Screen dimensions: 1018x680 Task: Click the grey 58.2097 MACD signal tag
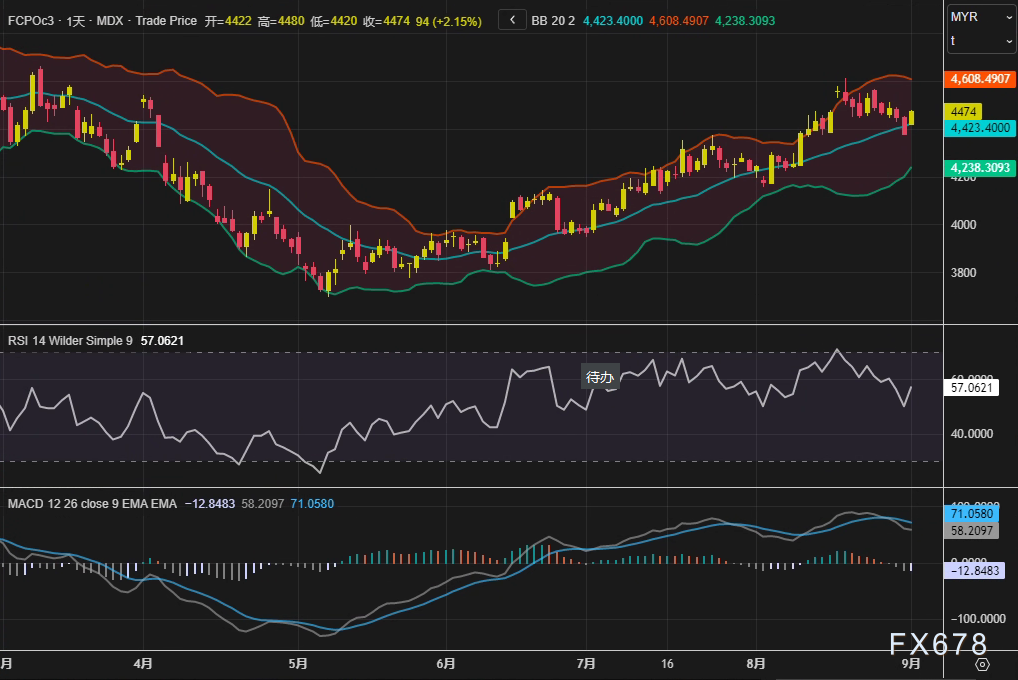pos(969,530)
